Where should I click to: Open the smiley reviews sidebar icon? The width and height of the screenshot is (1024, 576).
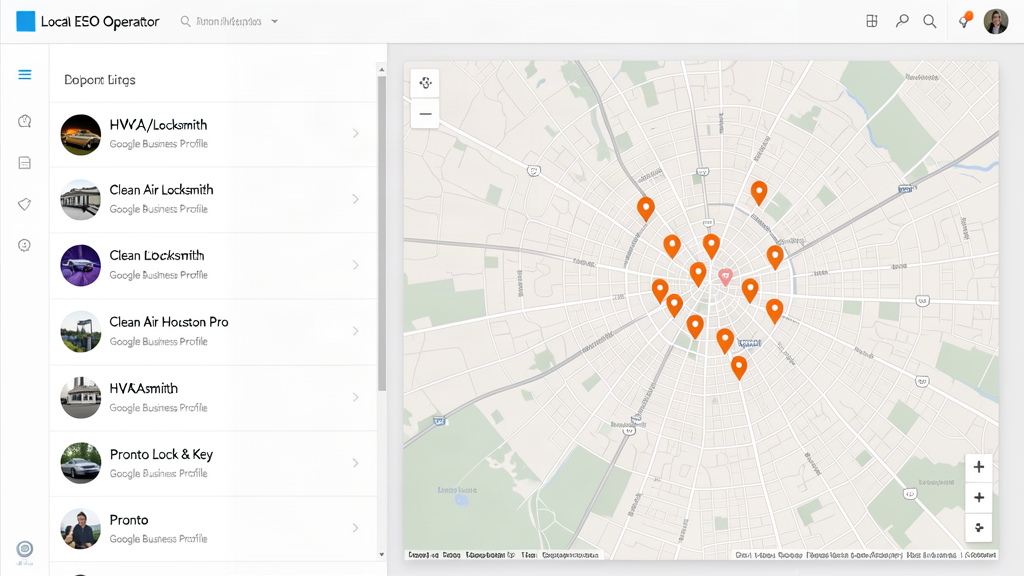[25, 246]
